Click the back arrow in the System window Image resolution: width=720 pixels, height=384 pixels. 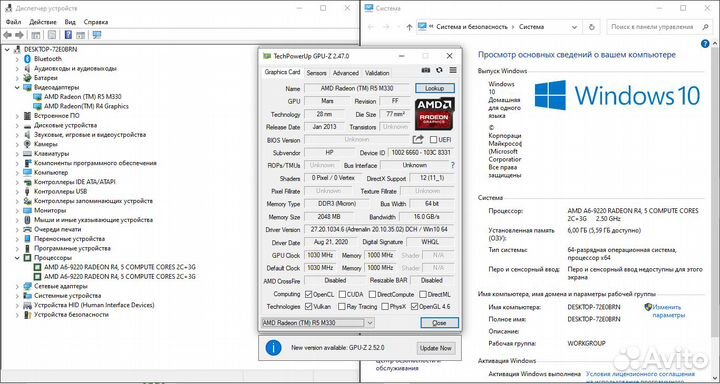click(371, 27)
